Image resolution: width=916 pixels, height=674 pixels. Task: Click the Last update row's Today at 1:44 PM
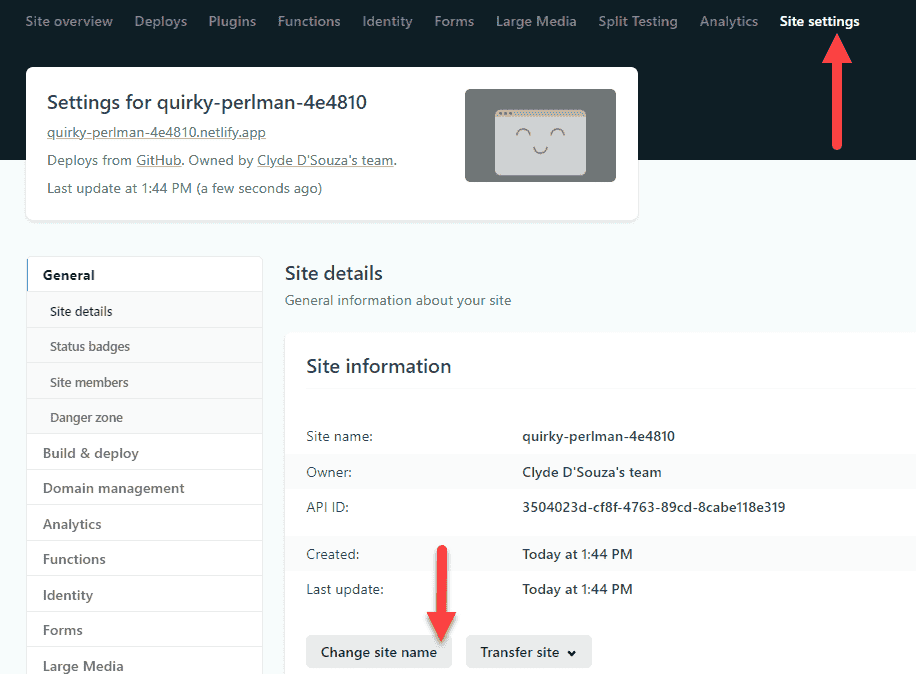(x=577, y=589)
